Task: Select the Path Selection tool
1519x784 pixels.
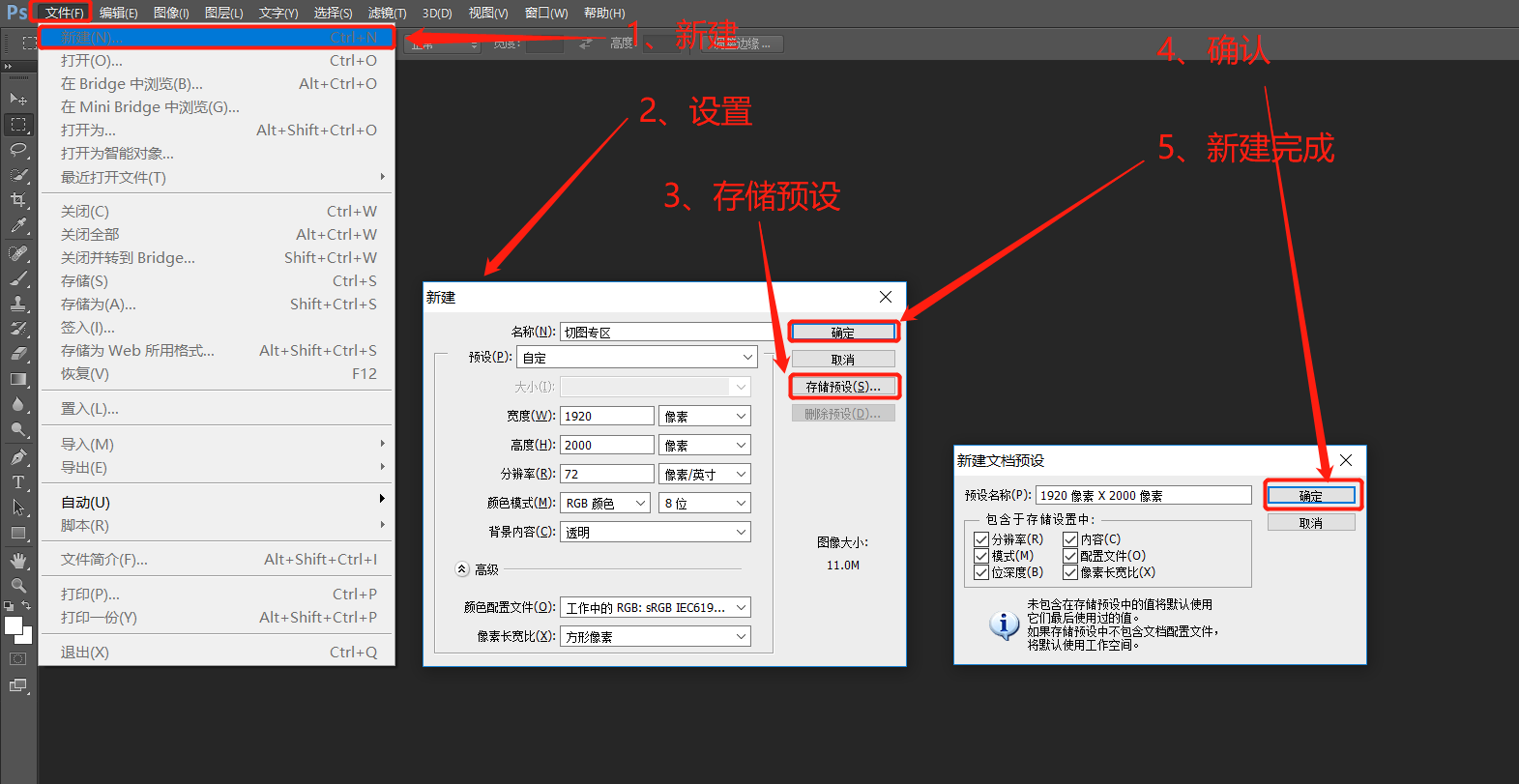Action: [18, 508]
